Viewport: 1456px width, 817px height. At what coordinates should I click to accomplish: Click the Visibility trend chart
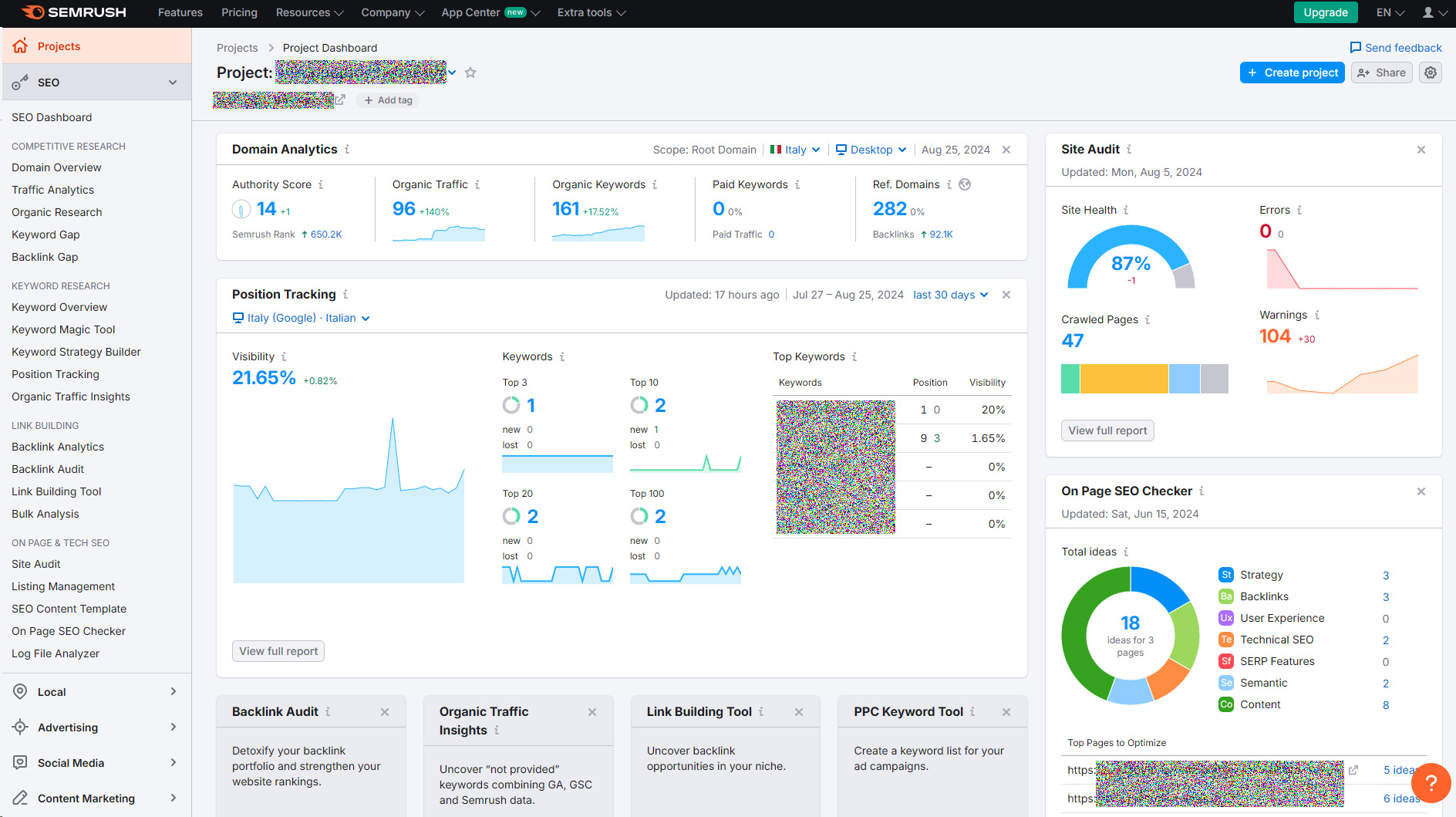349,500
